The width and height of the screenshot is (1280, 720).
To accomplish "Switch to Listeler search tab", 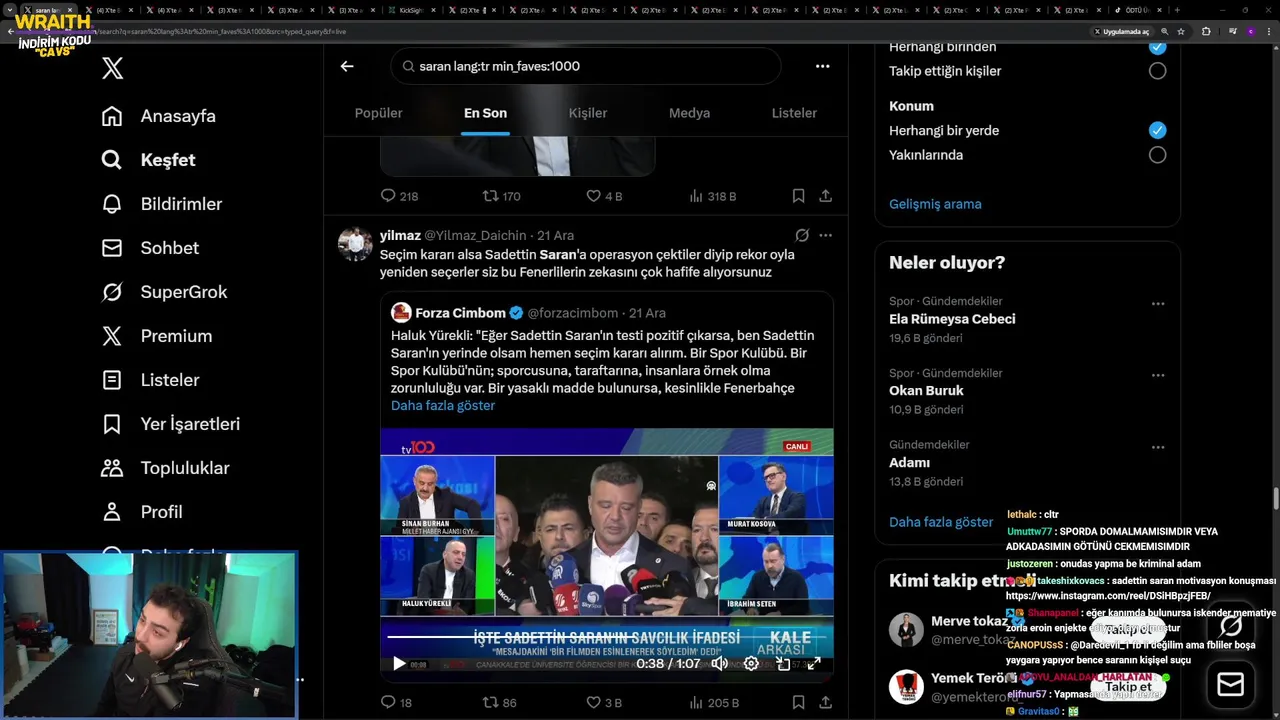I will pyautogui.click(x=794, y=113).
